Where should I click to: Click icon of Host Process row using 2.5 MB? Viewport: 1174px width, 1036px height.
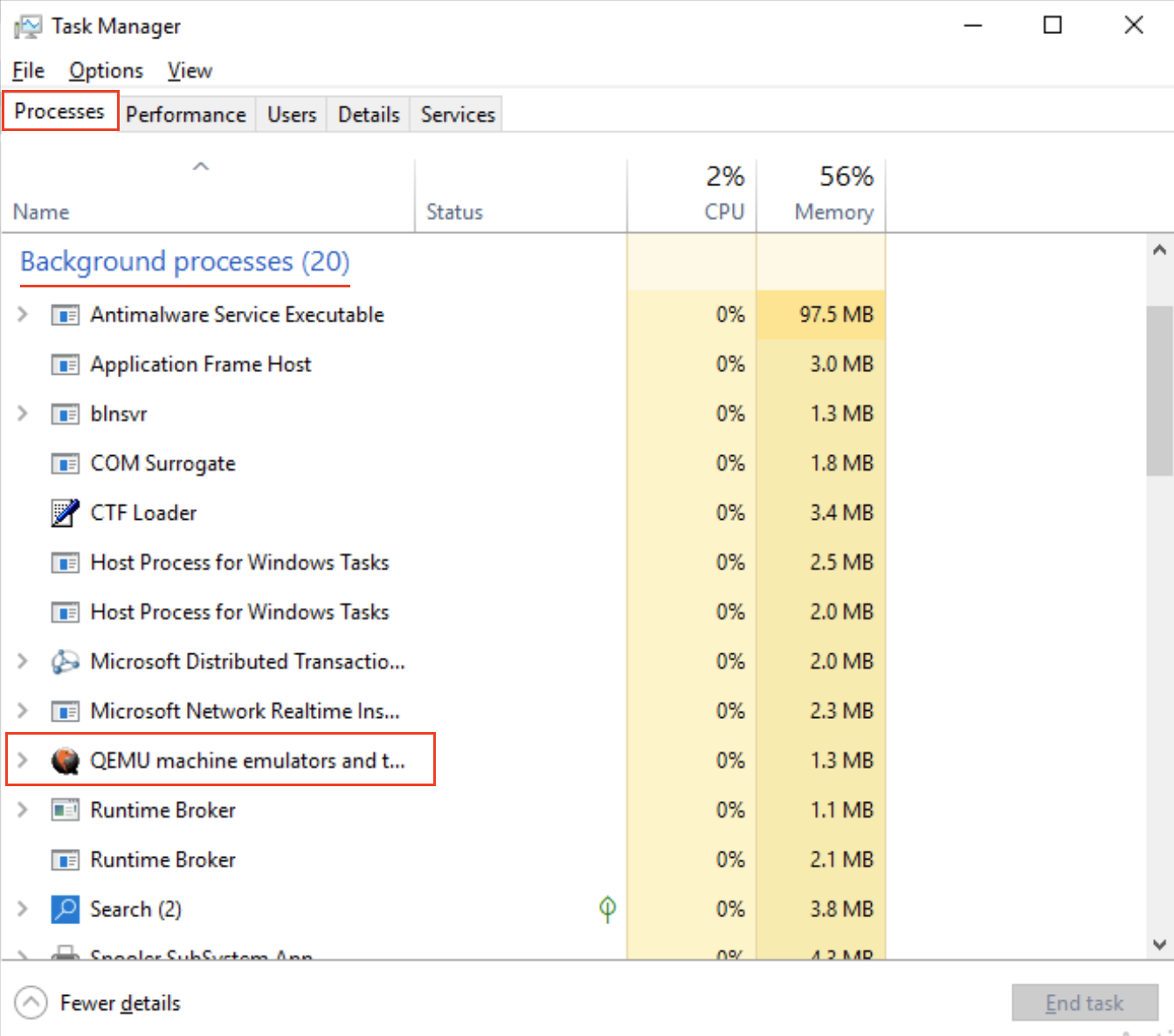[x=65, y=563]
